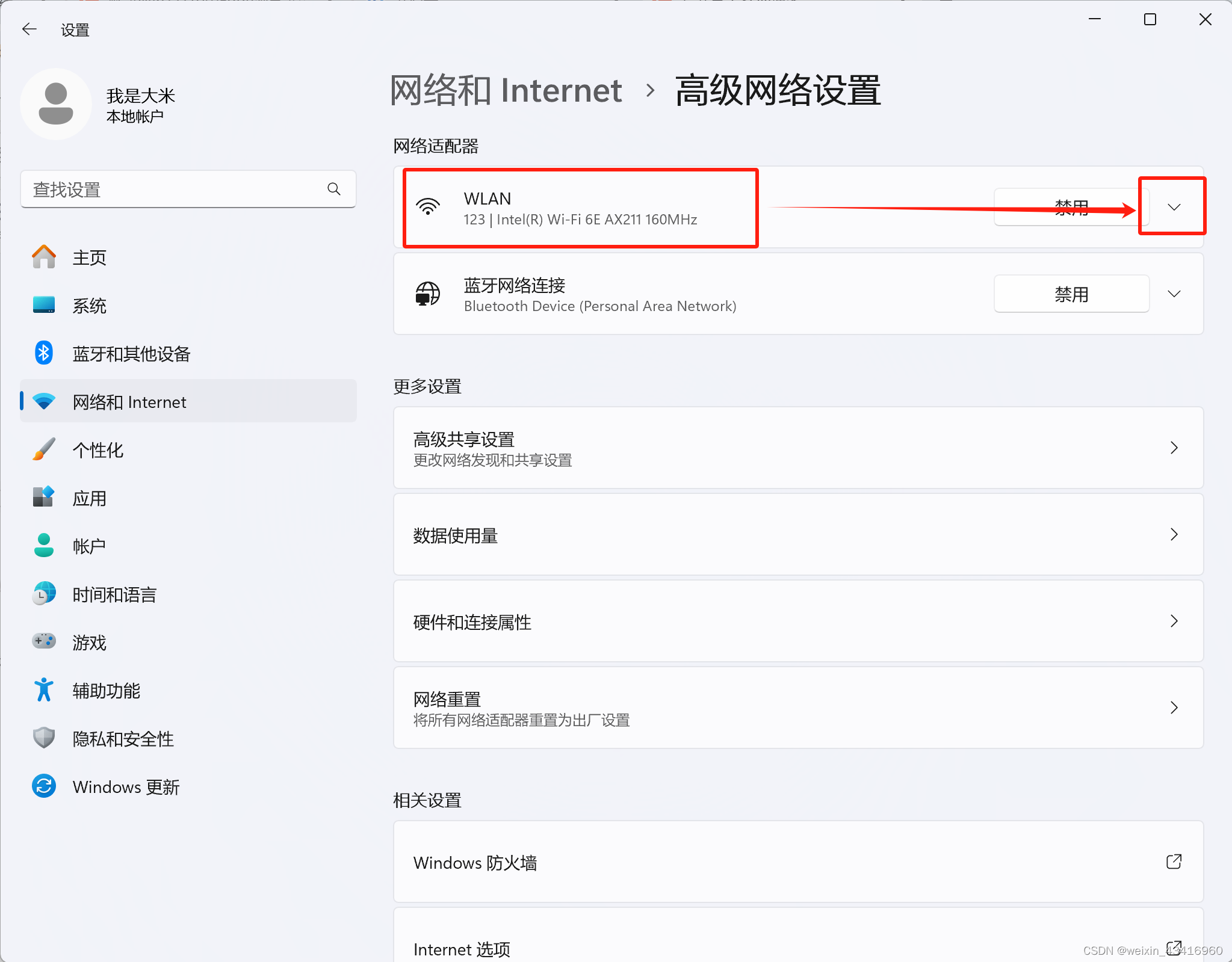The height and width of the screenshot is (962, 1232).
Task: Open 个性化 settings category
Action: point(98,450)
